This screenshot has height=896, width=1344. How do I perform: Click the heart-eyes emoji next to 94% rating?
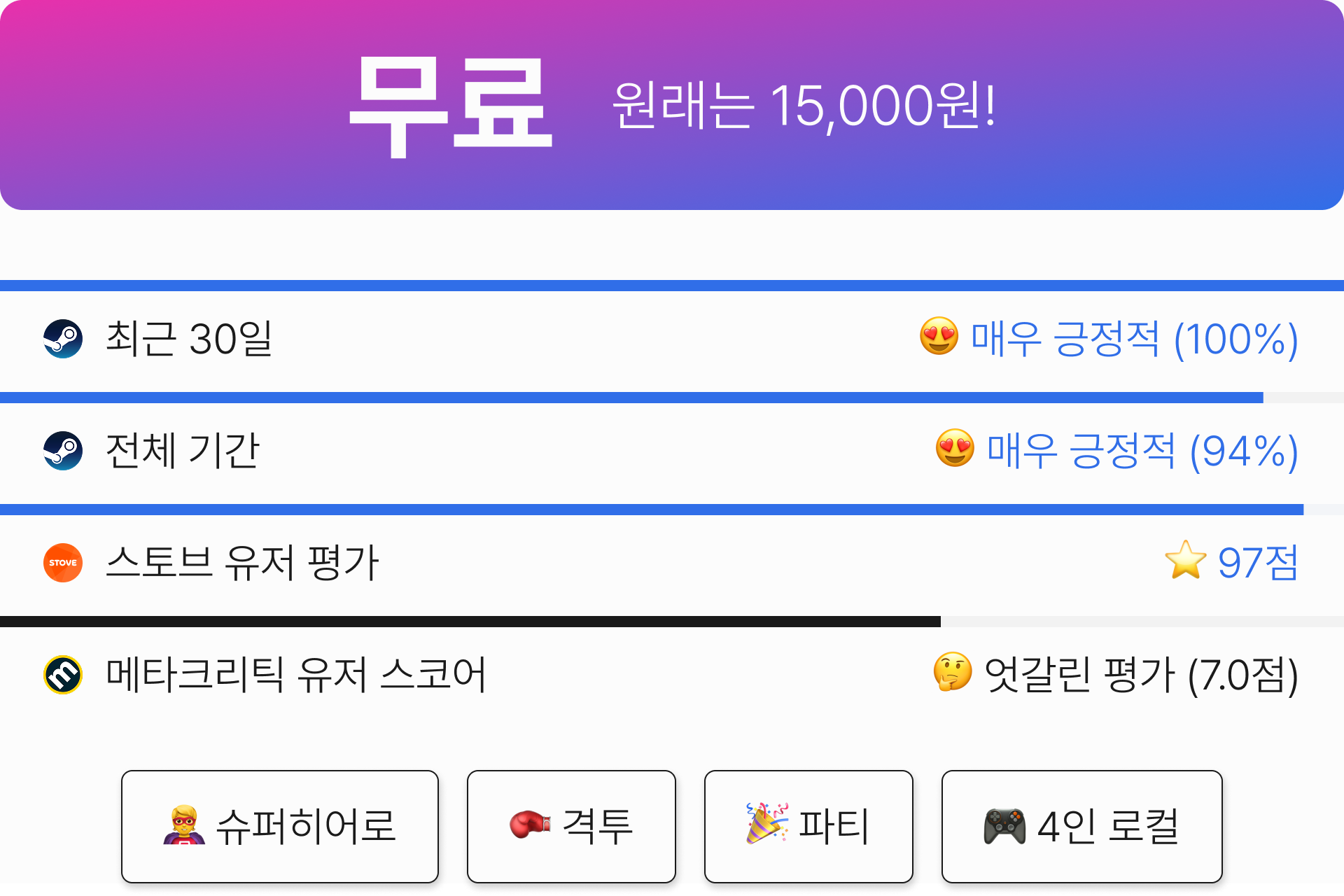[x=955, y=449]
